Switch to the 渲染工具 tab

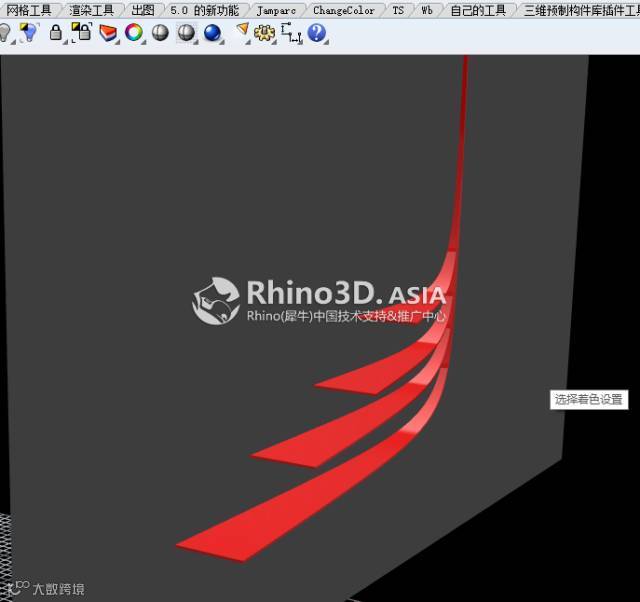tap(91, 10)
